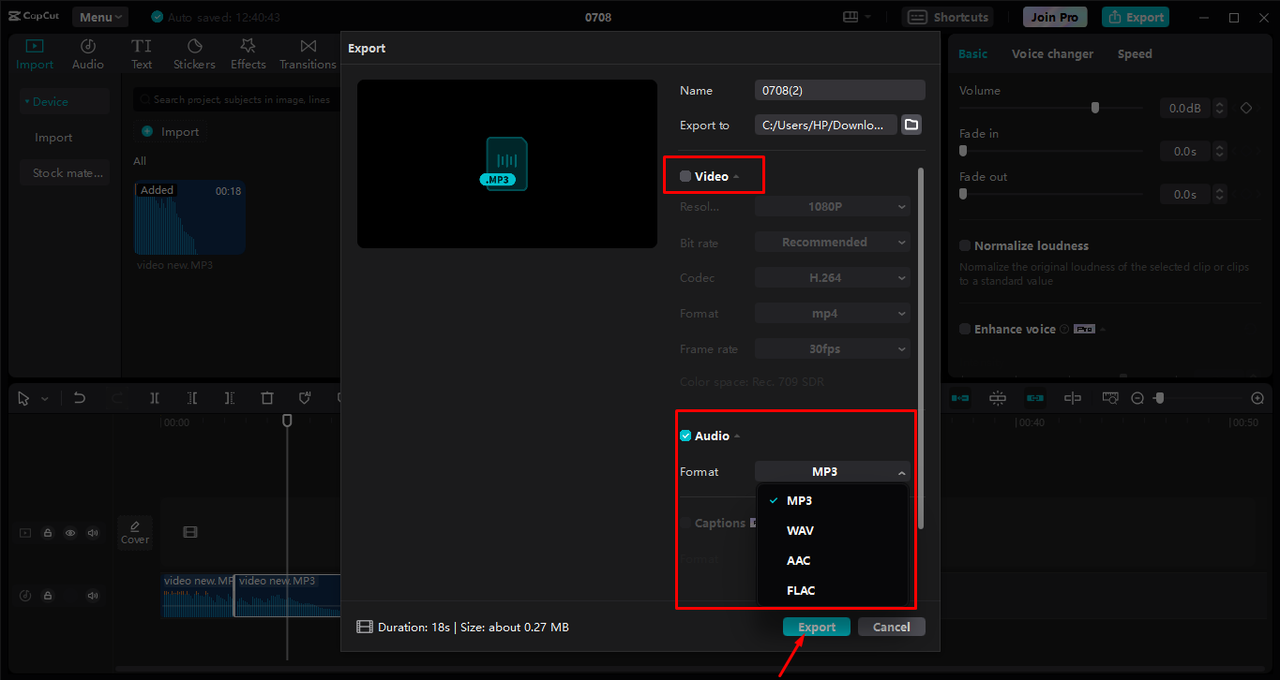Viewport: 1280px width, 680px height.
Task: Hide the main video track eye
Action: point(70,533)
